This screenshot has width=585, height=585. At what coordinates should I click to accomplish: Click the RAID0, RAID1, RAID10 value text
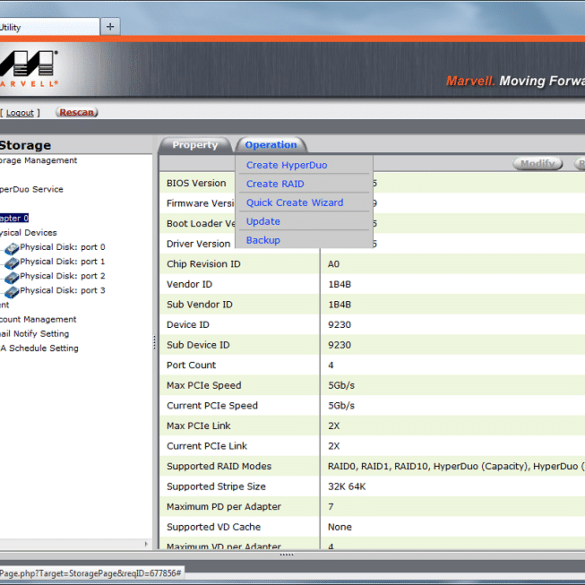456,466
